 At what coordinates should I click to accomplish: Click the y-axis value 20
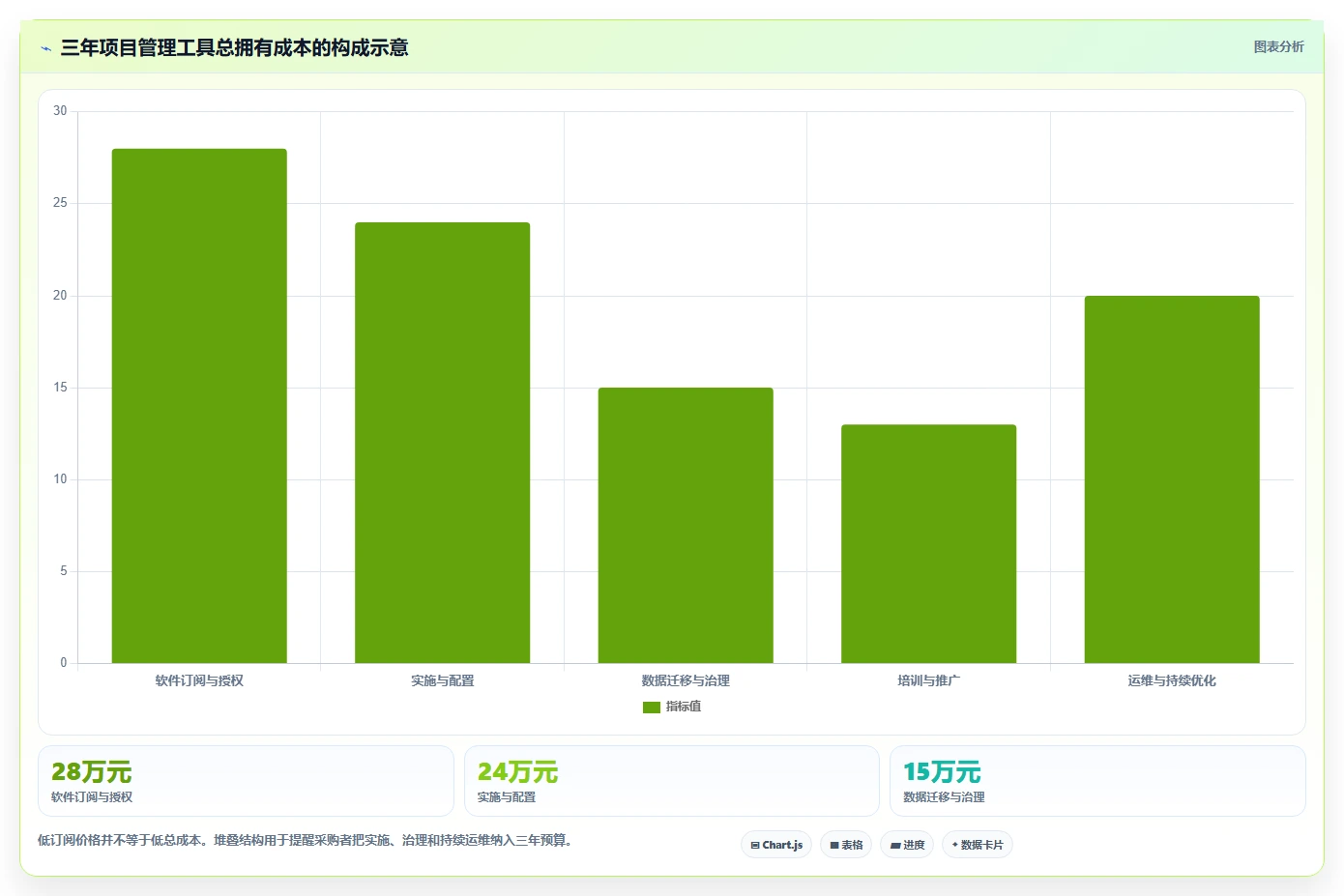(60, 296)
